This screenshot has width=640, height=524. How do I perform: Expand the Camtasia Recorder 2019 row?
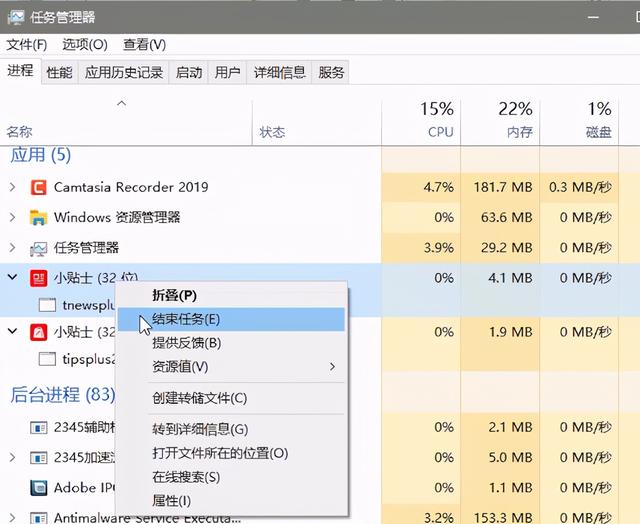coord(12,187)
